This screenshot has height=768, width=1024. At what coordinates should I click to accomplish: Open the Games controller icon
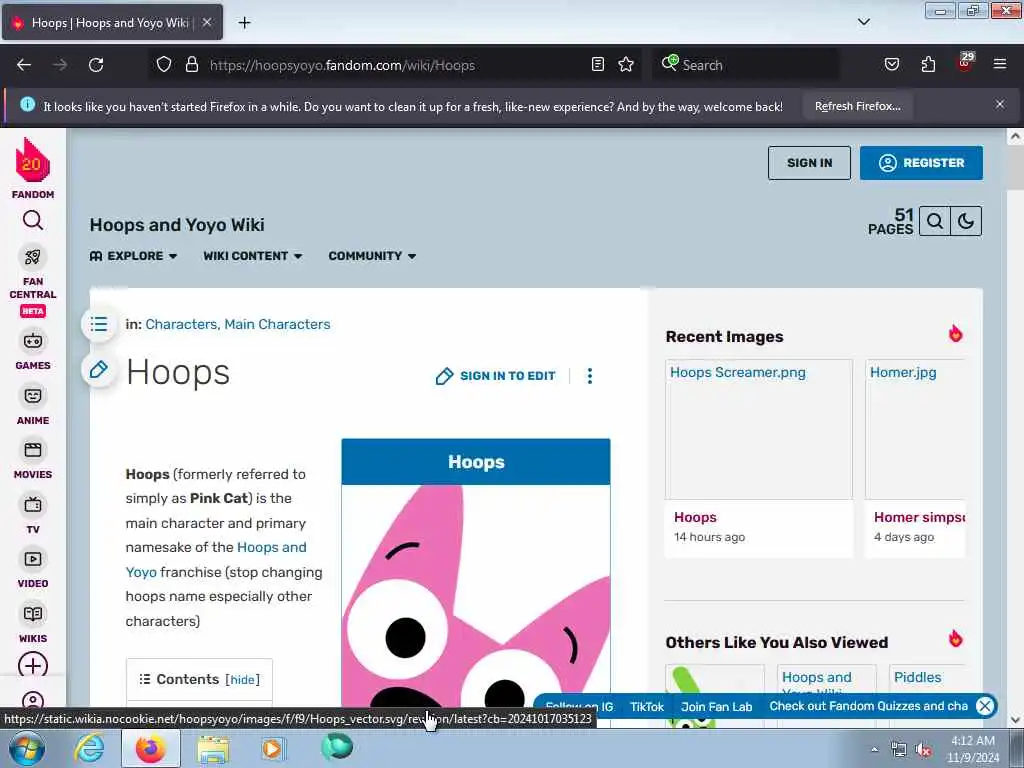click(x=33, y=341)
